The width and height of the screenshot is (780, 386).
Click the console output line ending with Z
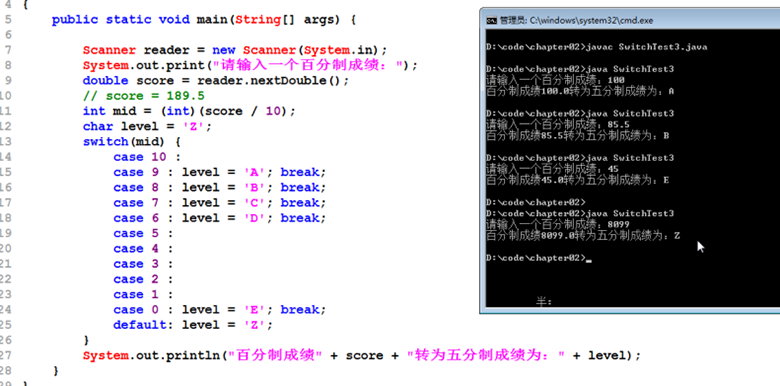[x=583, y=236]
